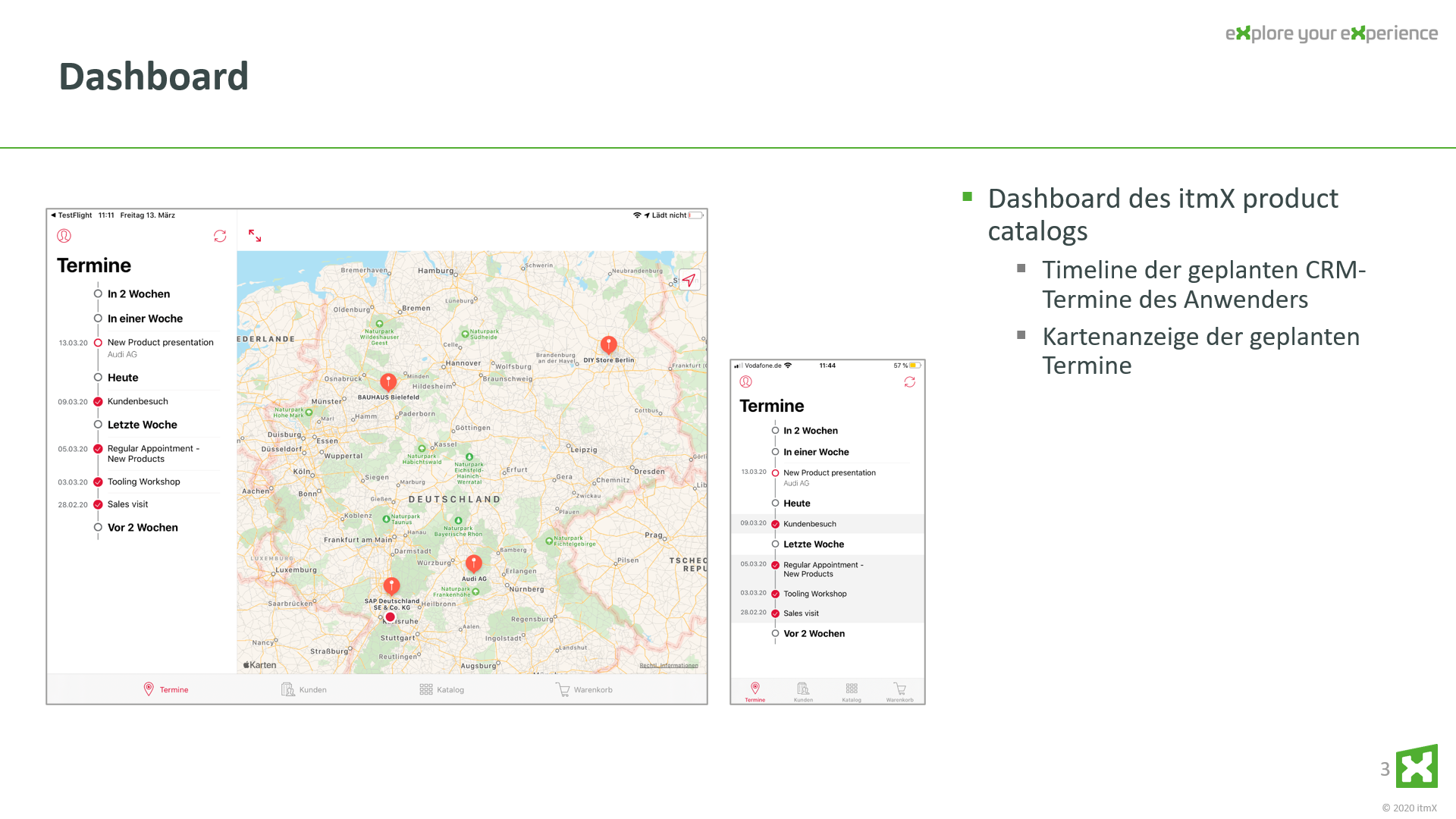Screen dimensions: 1456x819
Task: Open the Warenkorb tab on tablet
Action: (x=584, y=689)
